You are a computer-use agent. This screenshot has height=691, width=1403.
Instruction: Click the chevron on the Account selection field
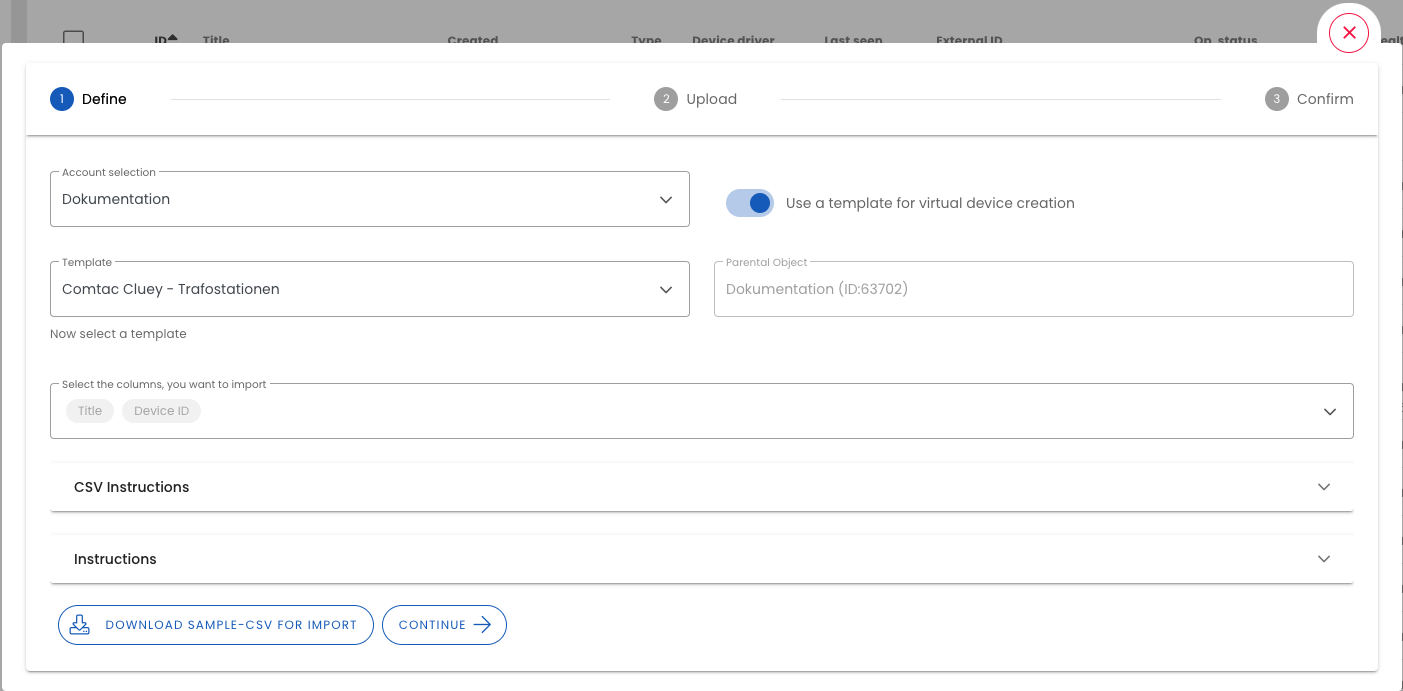coord(666,199)
